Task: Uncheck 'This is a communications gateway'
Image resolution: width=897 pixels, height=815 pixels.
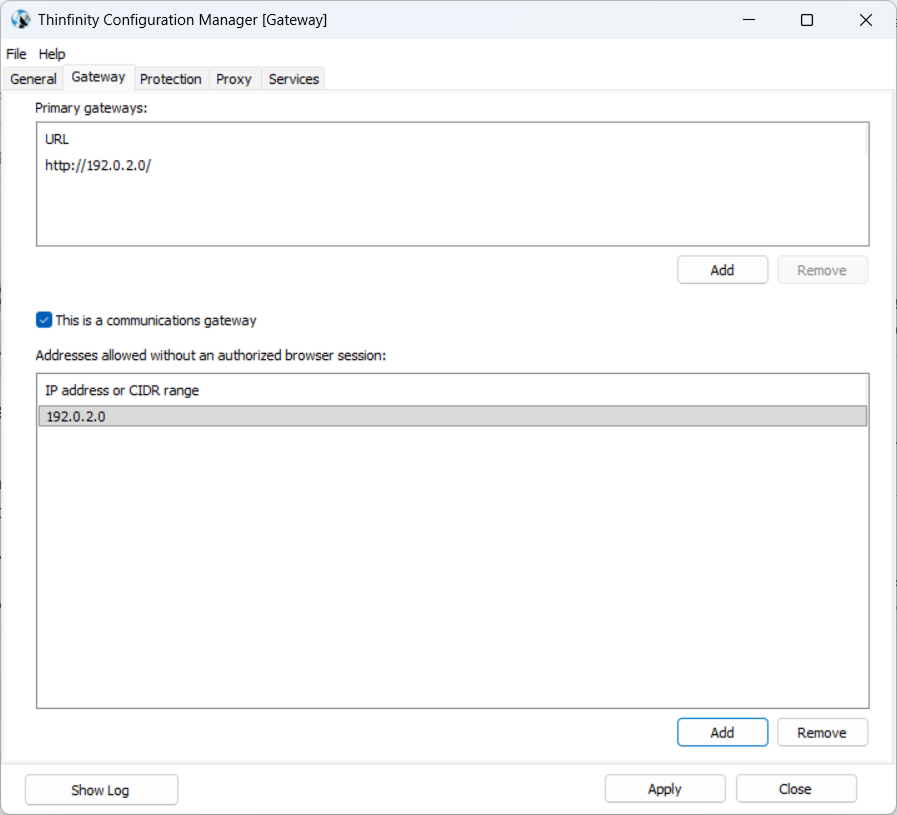Action: point(44,320)
